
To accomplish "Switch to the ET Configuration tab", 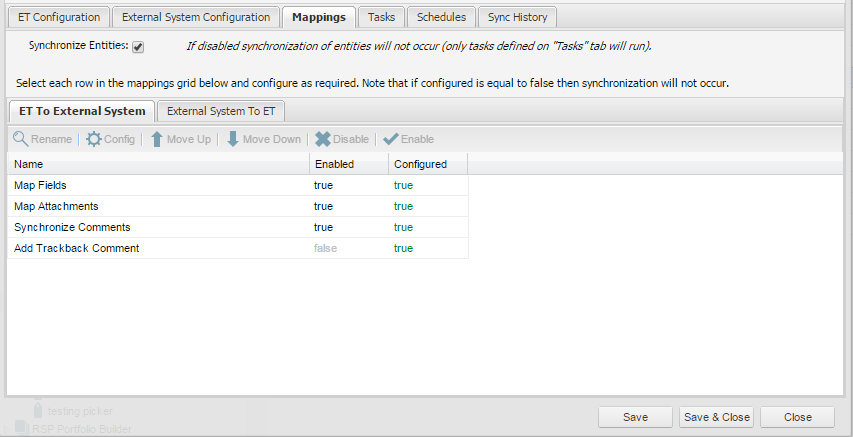I will 59,17.
